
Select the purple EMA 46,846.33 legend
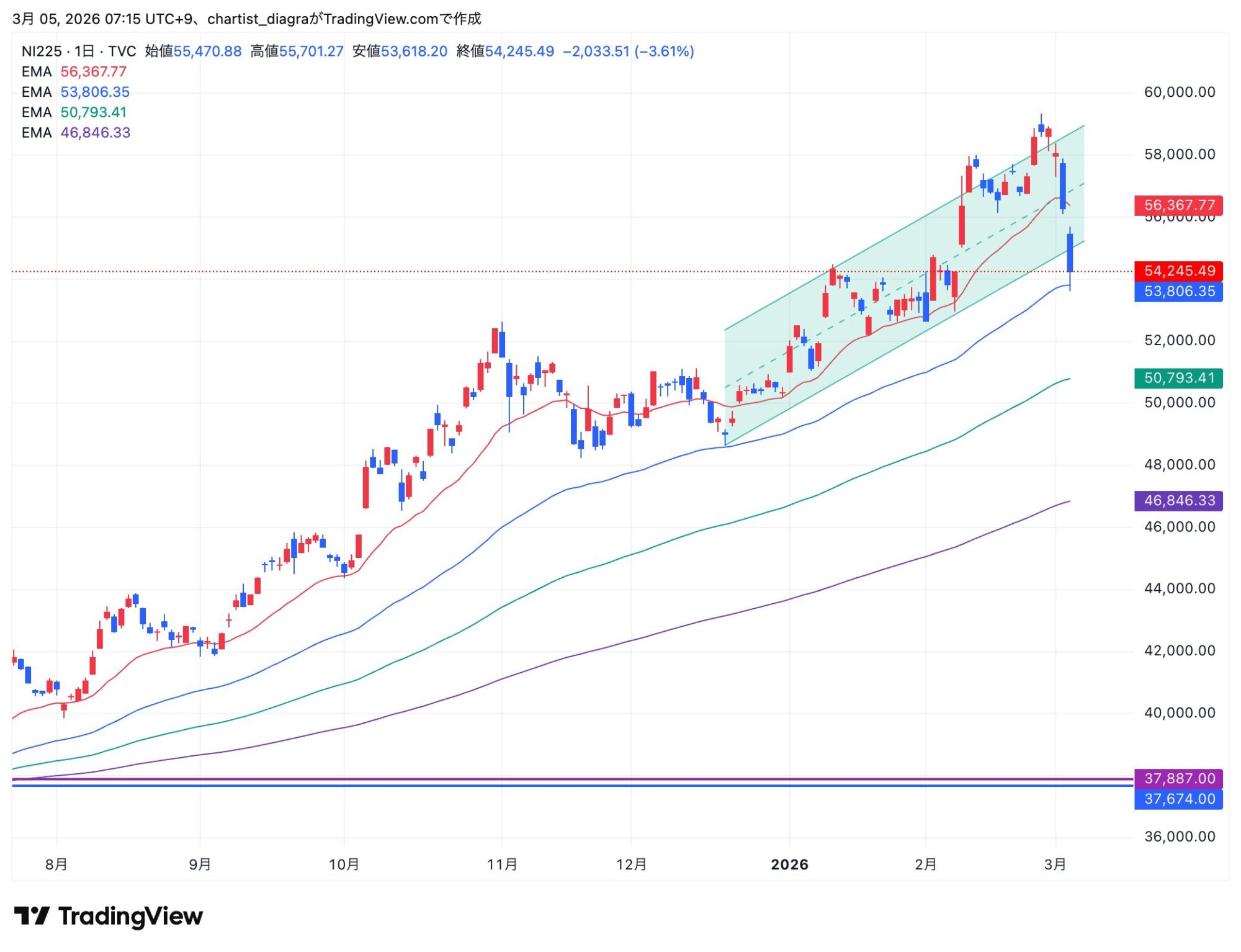(x=76, y=133)
